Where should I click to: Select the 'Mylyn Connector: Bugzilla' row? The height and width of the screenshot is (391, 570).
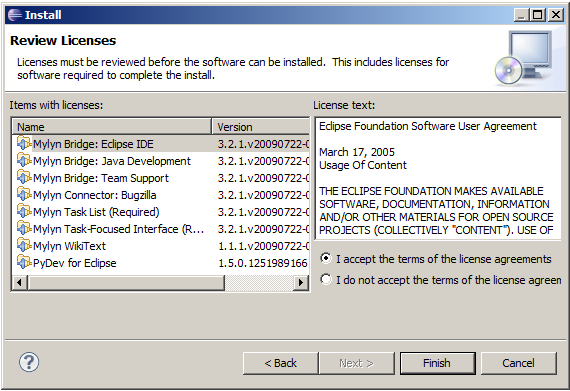(161, 195)
